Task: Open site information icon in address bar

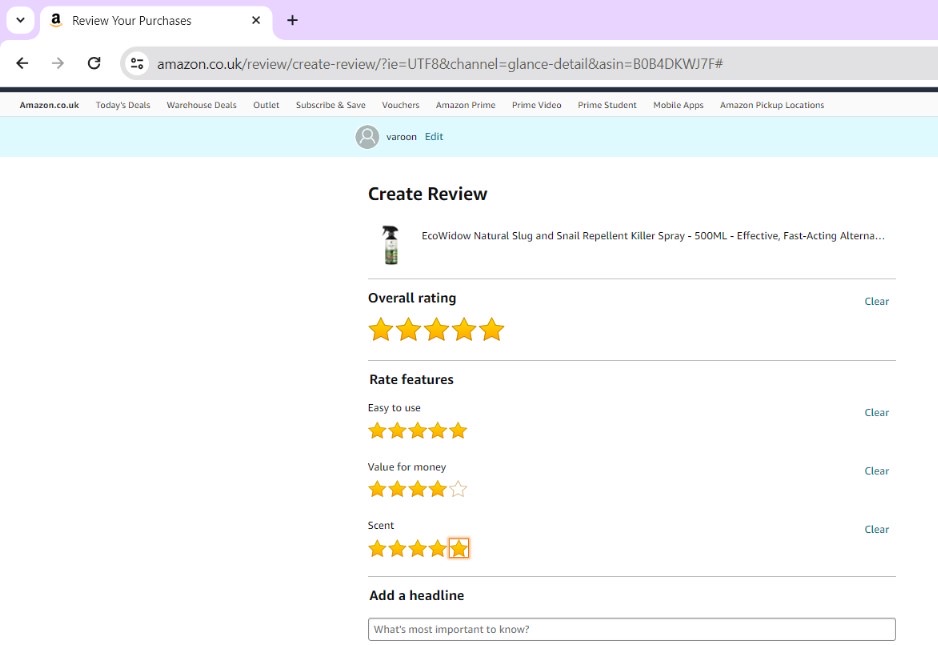Action: point(137,63)
